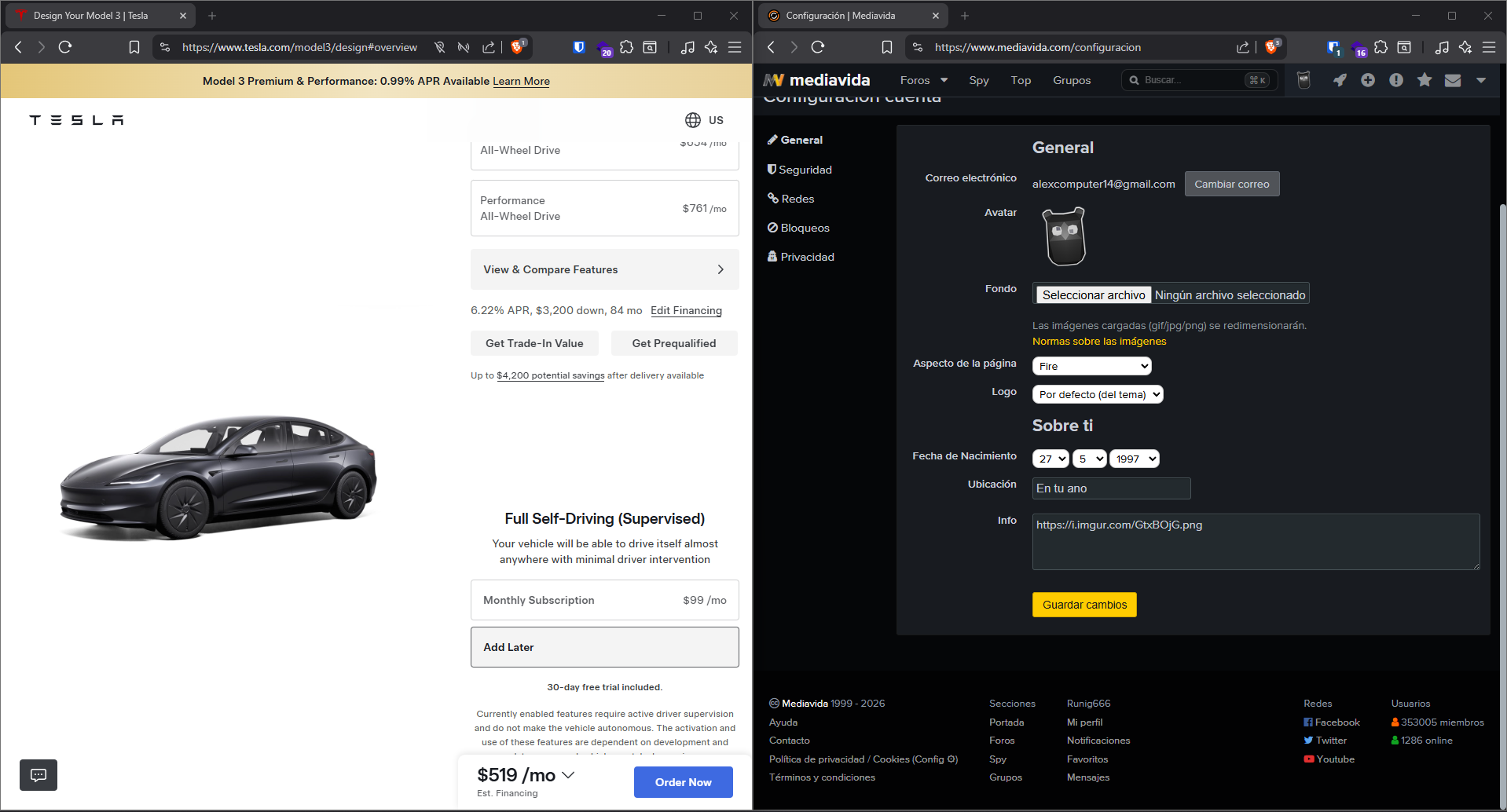Screen dimensions: 1507x812
Task: Open birth year dropdown showing 1997
Action: [x=1135, y=459]
